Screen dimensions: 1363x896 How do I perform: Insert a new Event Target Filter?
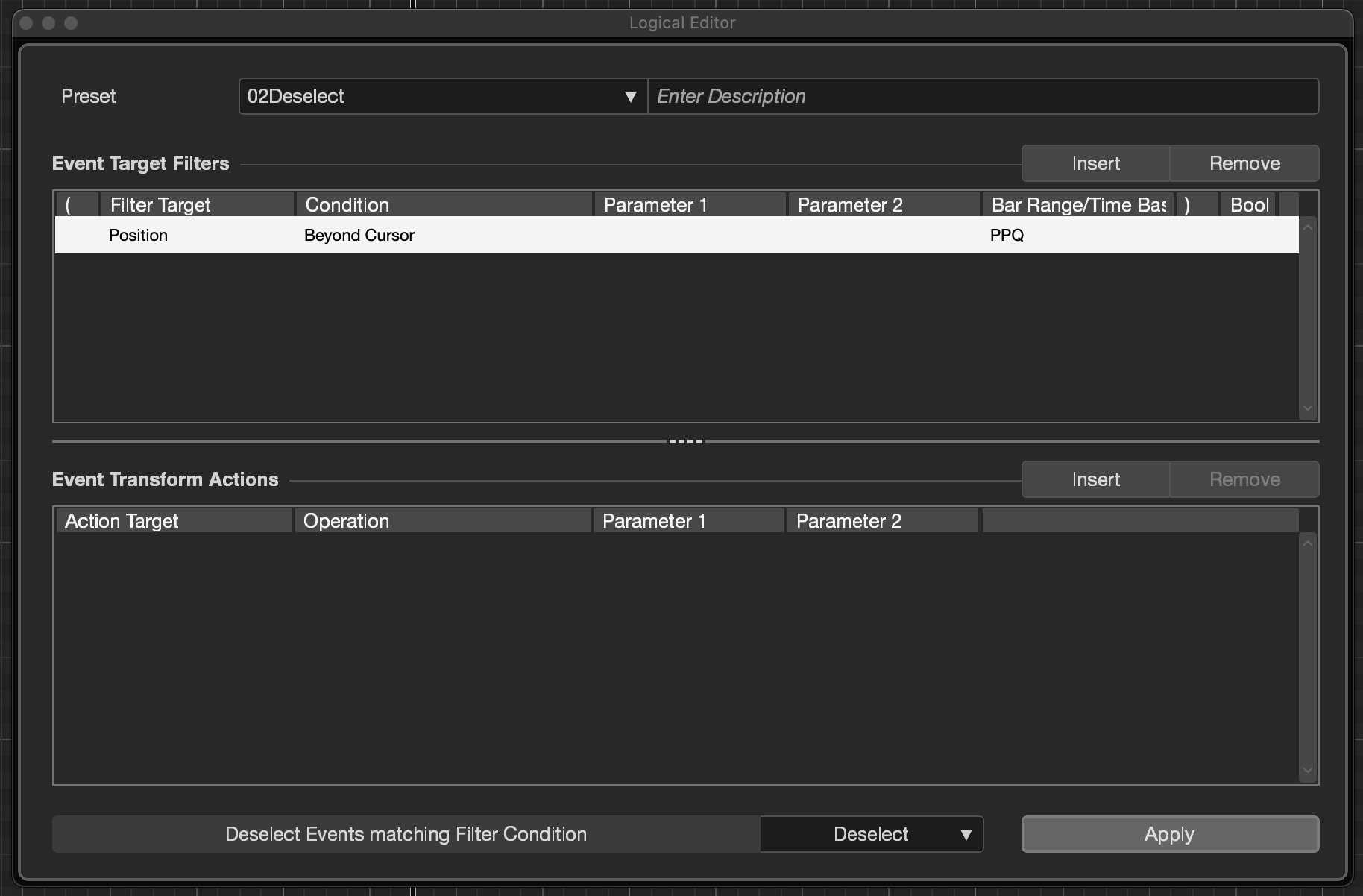coord(1095,163)
